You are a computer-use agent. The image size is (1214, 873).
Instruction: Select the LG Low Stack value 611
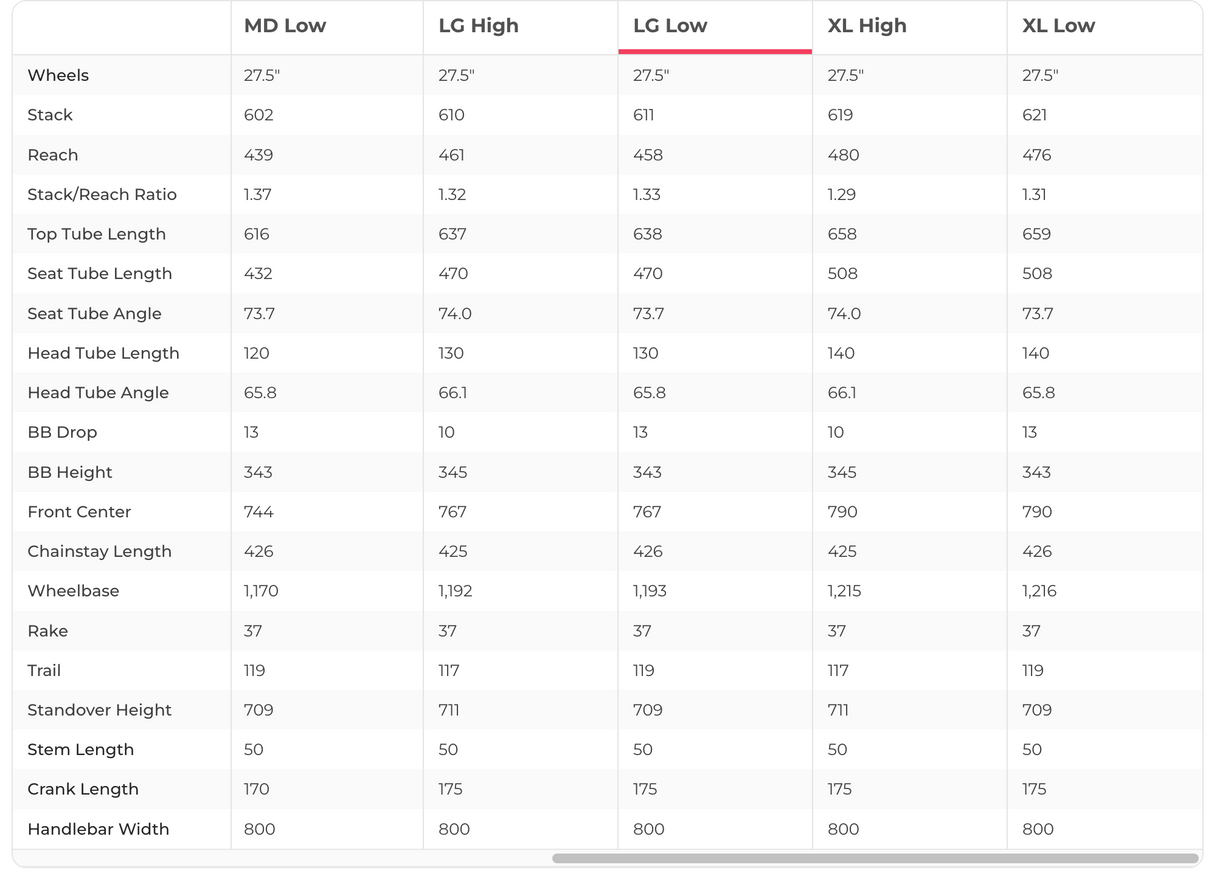tap(644, 115)
